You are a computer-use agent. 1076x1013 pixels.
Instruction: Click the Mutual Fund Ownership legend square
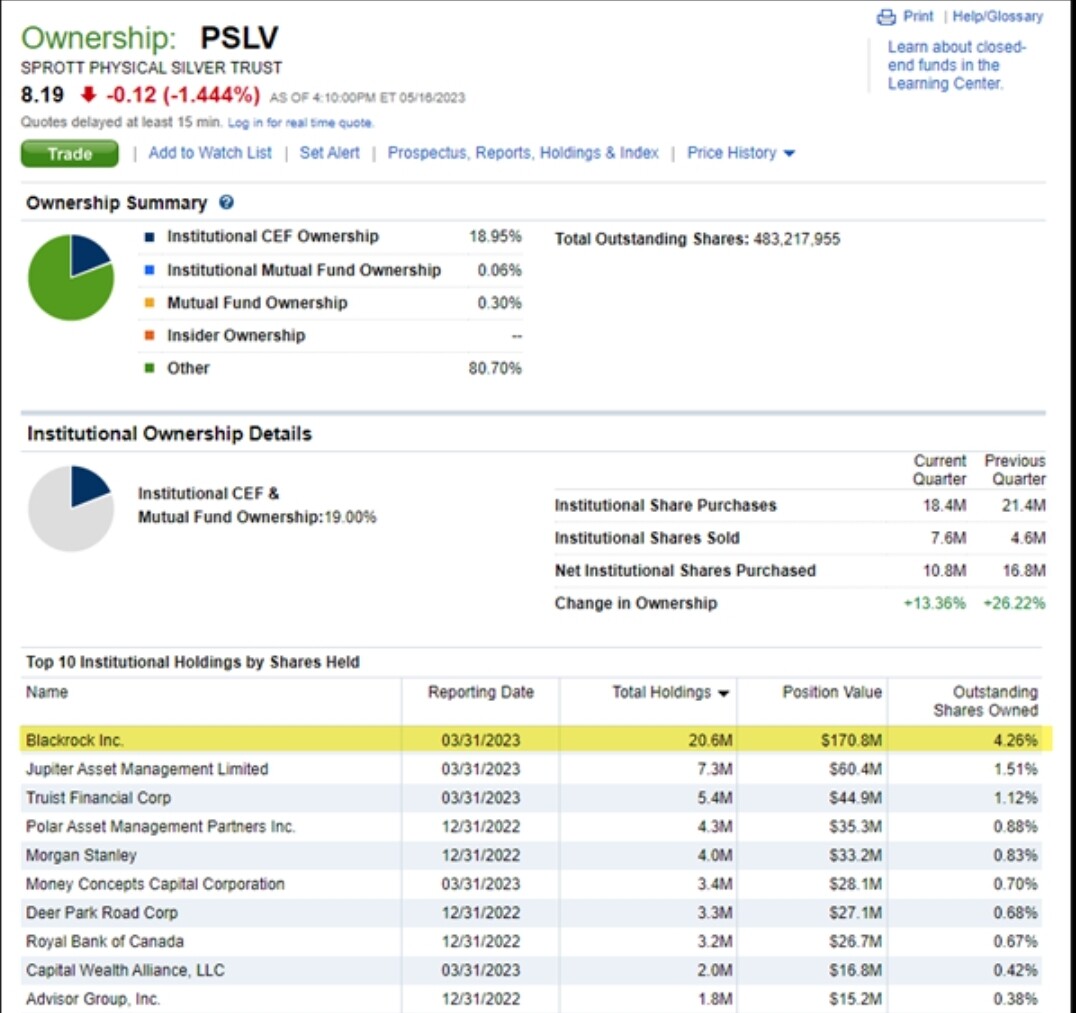(150, 303)
